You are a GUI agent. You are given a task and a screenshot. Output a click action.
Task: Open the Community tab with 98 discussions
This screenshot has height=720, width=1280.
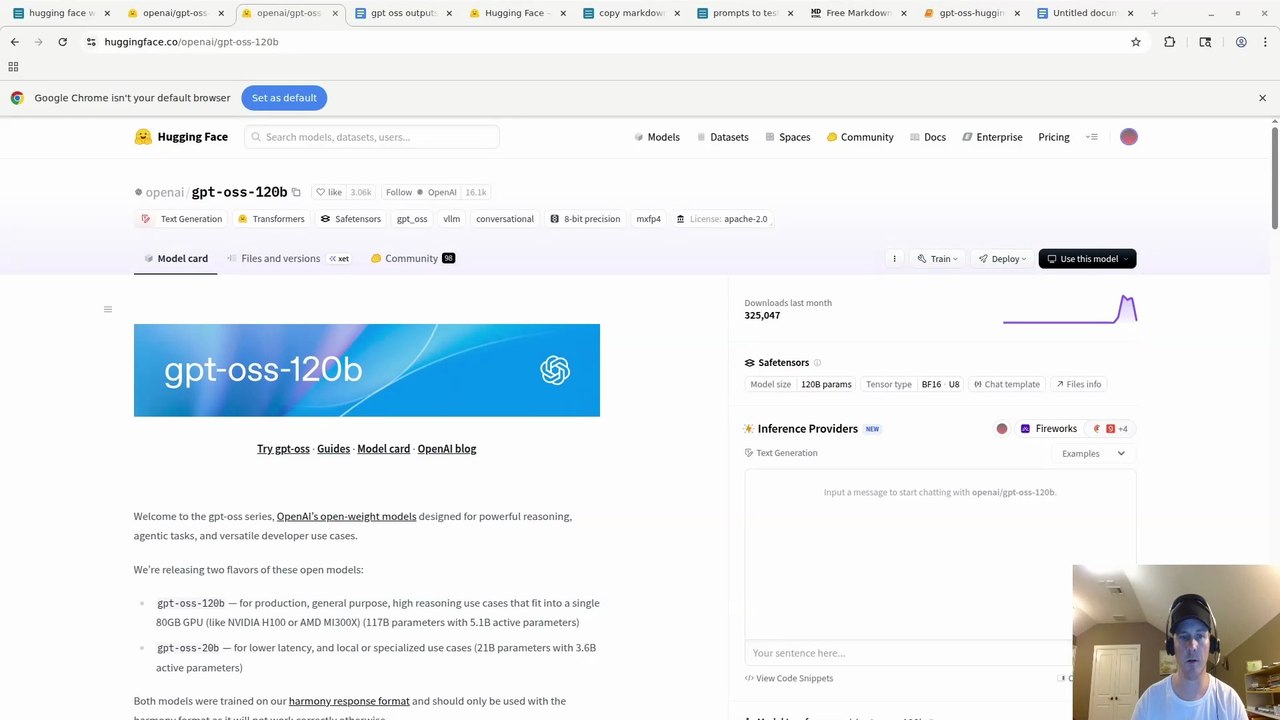413,259
